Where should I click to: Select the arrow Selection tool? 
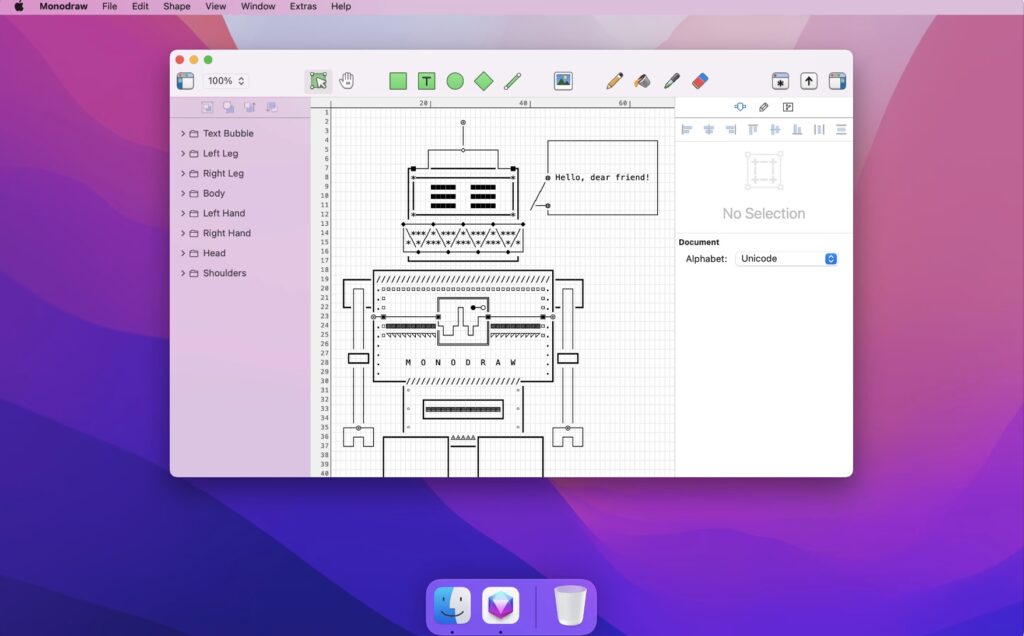[x=318, y=81]
